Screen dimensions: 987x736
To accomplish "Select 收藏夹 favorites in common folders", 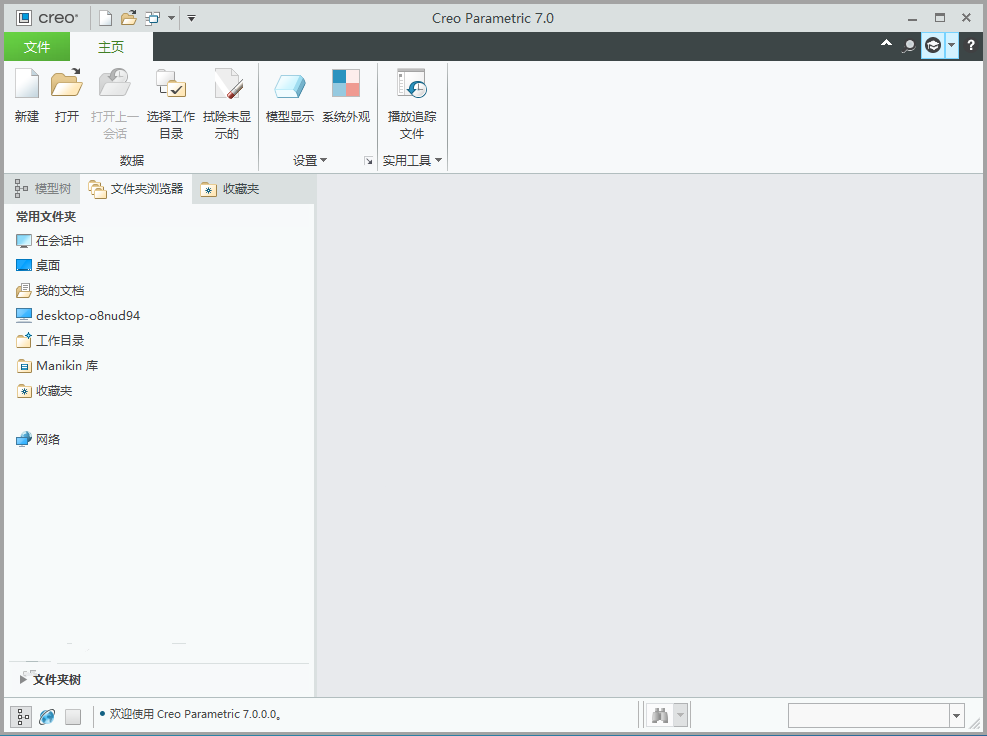I will tap(45, 391).
